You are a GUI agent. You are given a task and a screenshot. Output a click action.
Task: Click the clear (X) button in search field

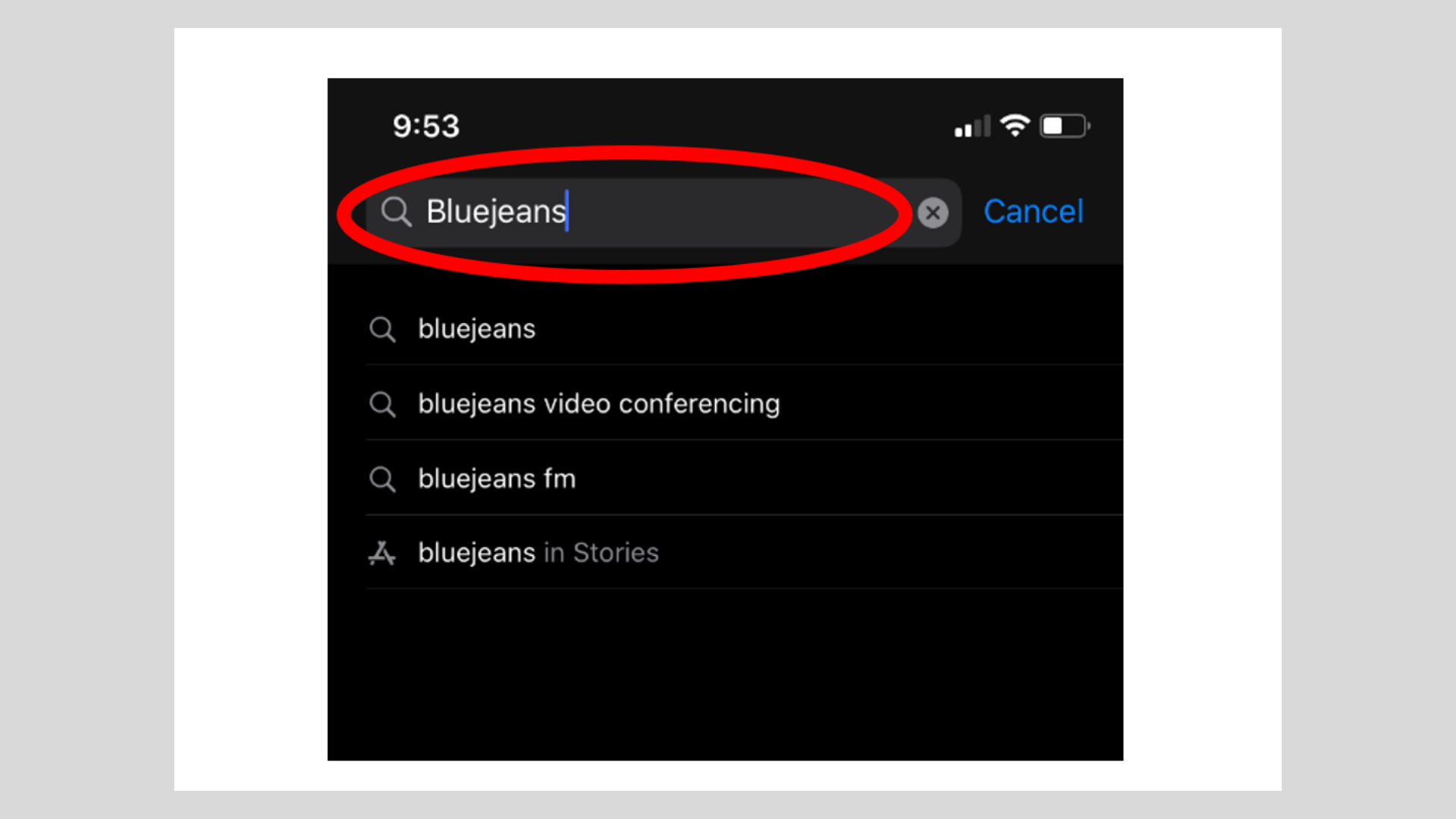click(x=933, y=212)
